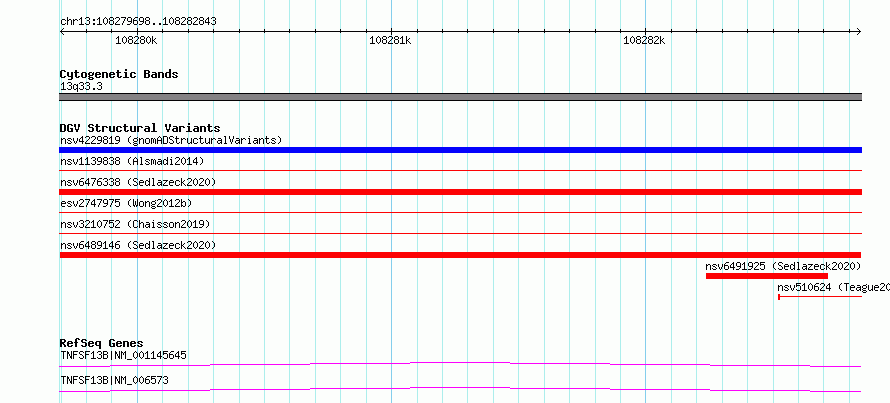This screenshot has height=403, width=890.
Task: Click the nsv4229819 gnomAD blue variant bar
Action: [x=460, y=150]
